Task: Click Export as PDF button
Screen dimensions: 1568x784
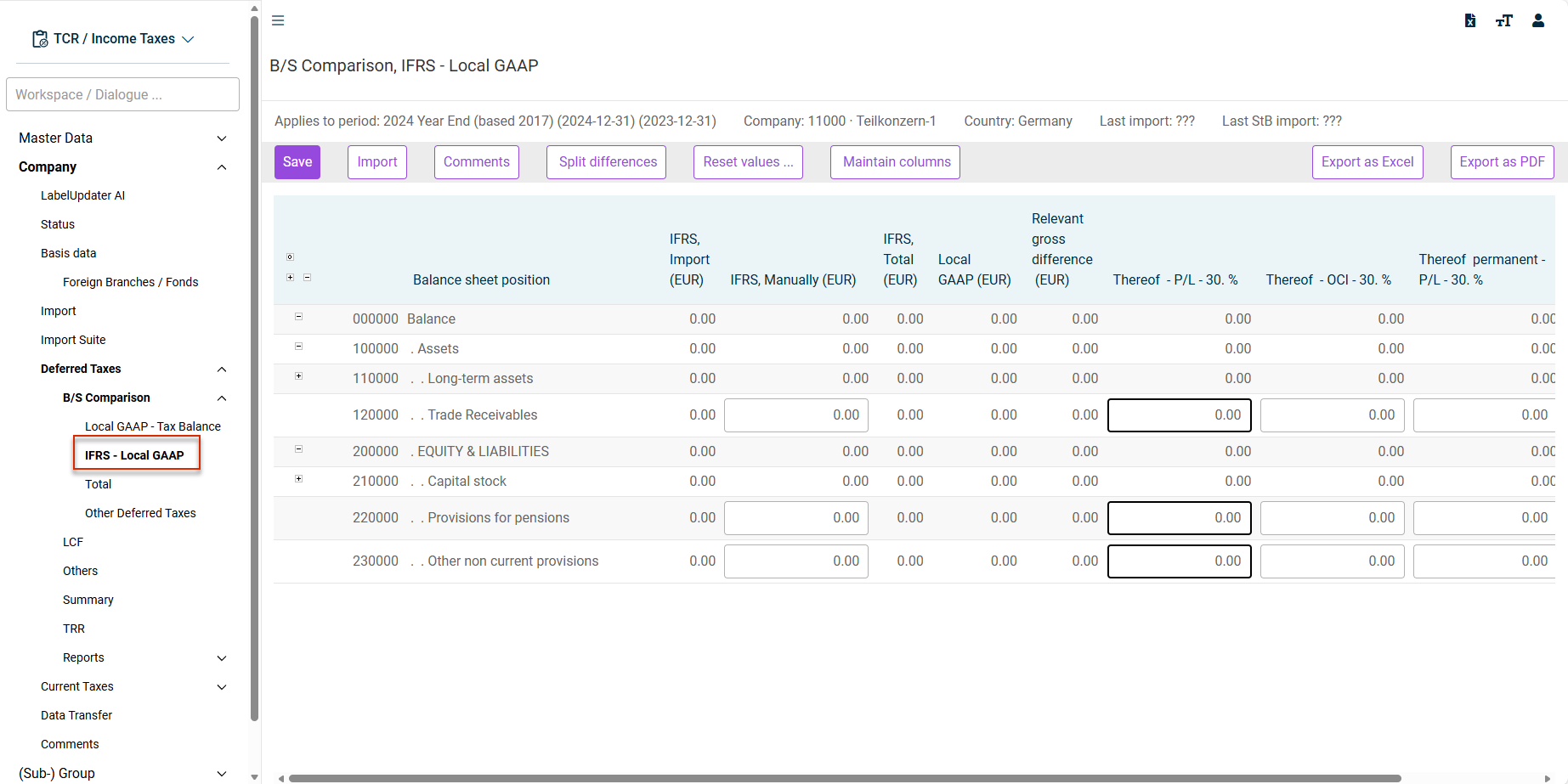Action: (1503, 162)
